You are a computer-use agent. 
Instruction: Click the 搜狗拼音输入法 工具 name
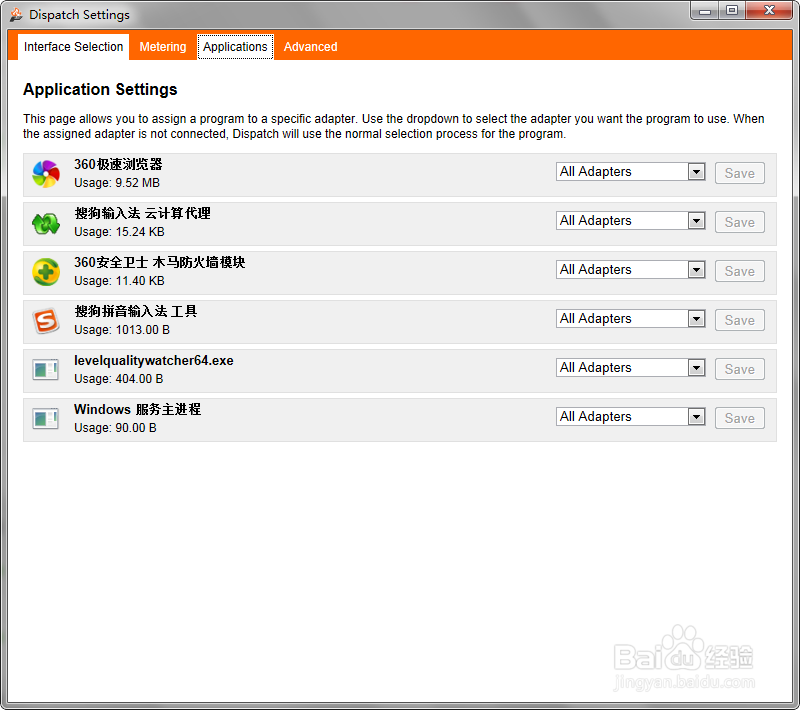[x=136, y=311]
